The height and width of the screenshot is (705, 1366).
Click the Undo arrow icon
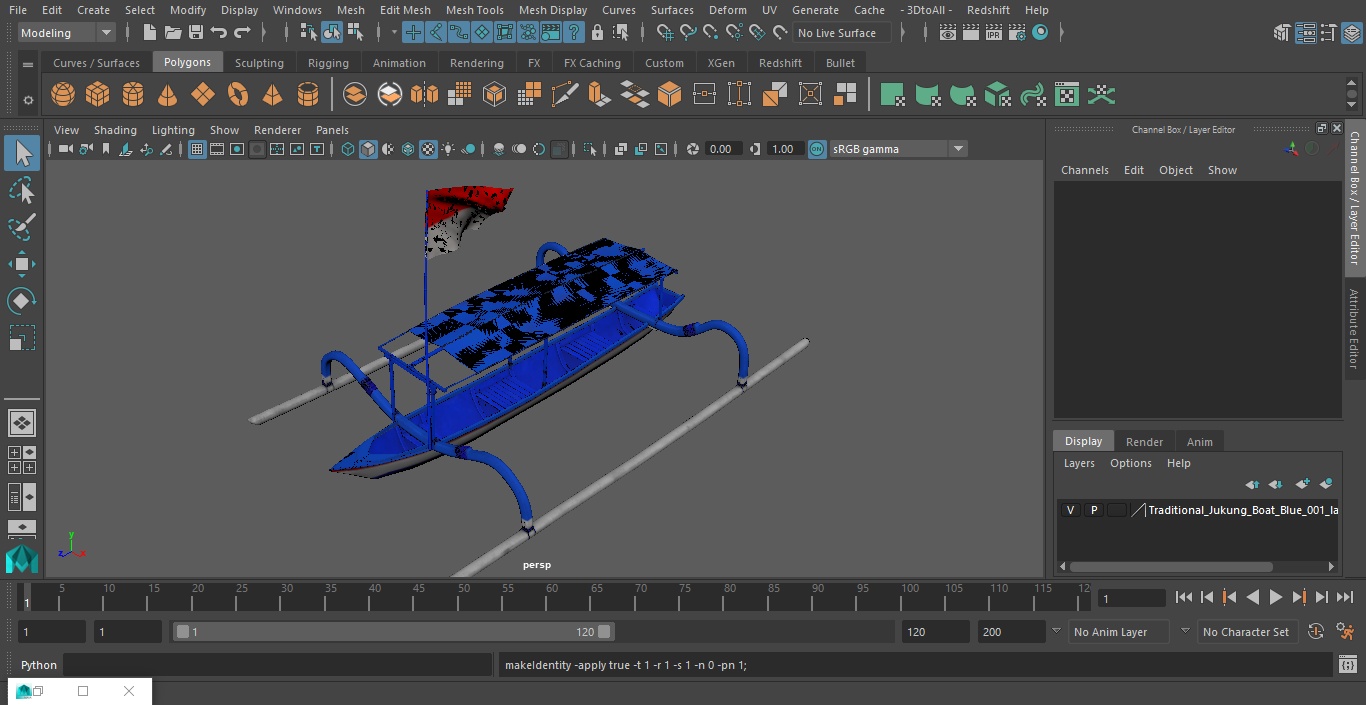coord(219,33)
